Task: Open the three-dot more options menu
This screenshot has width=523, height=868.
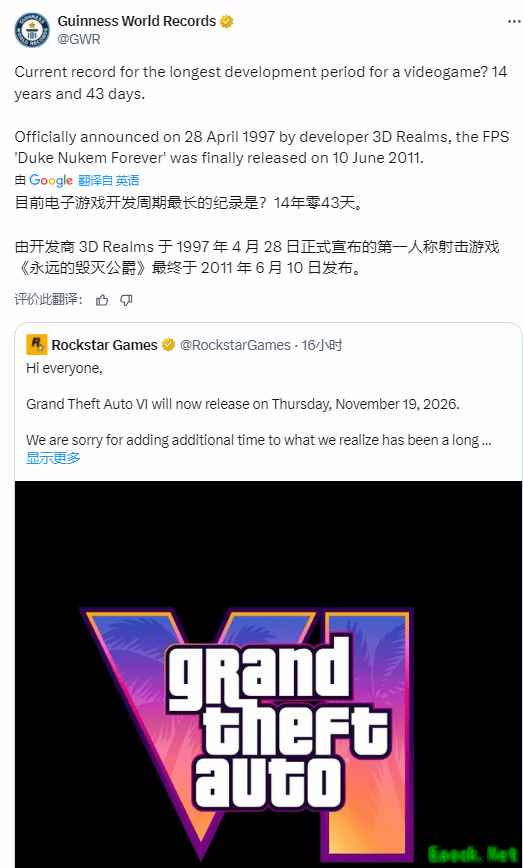Action: pyautogui.click(x=514, y=22)
